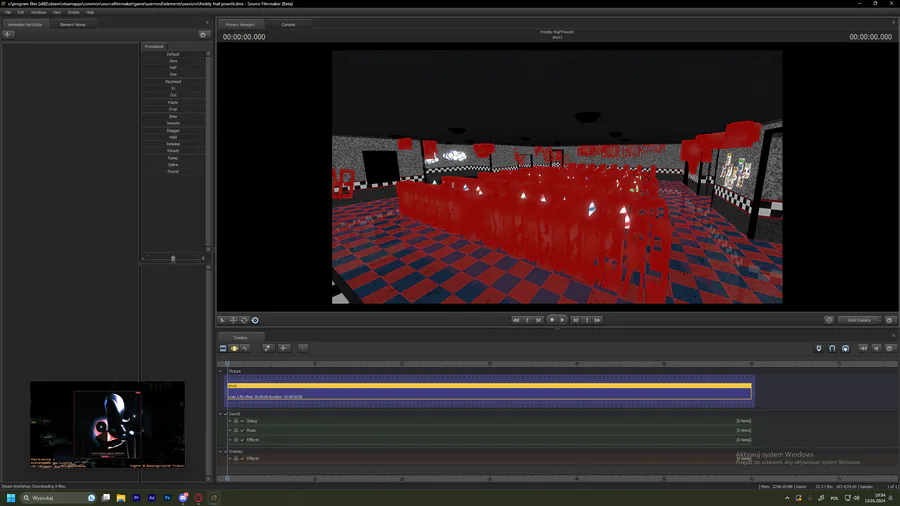This screenshot has height=506, width=900.
Task: Apply the Jitter procedural preset
Action: tap(173, 116)
